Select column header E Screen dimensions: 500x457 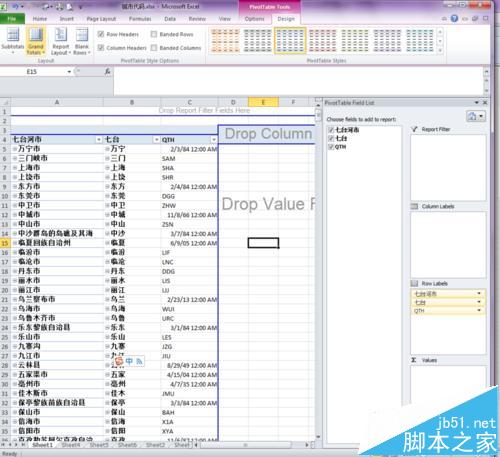[263, 102]
